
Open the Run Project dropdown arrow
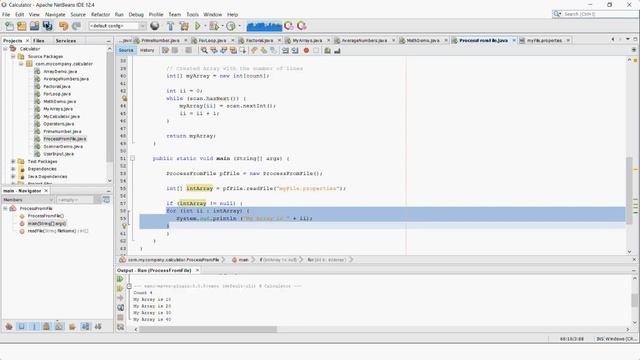click(205, 26)
